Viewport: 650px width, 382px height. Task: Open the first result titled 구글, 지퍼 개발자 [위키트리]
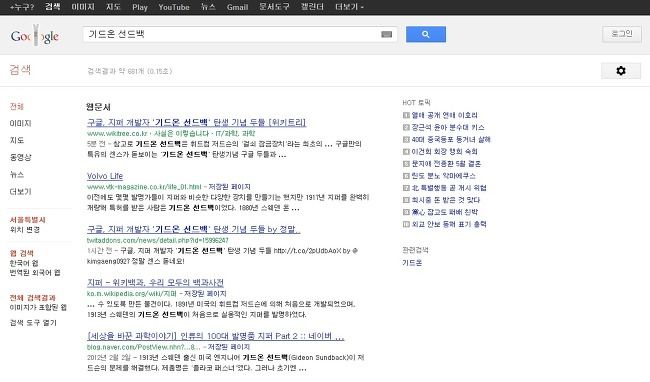coord(196,122)
